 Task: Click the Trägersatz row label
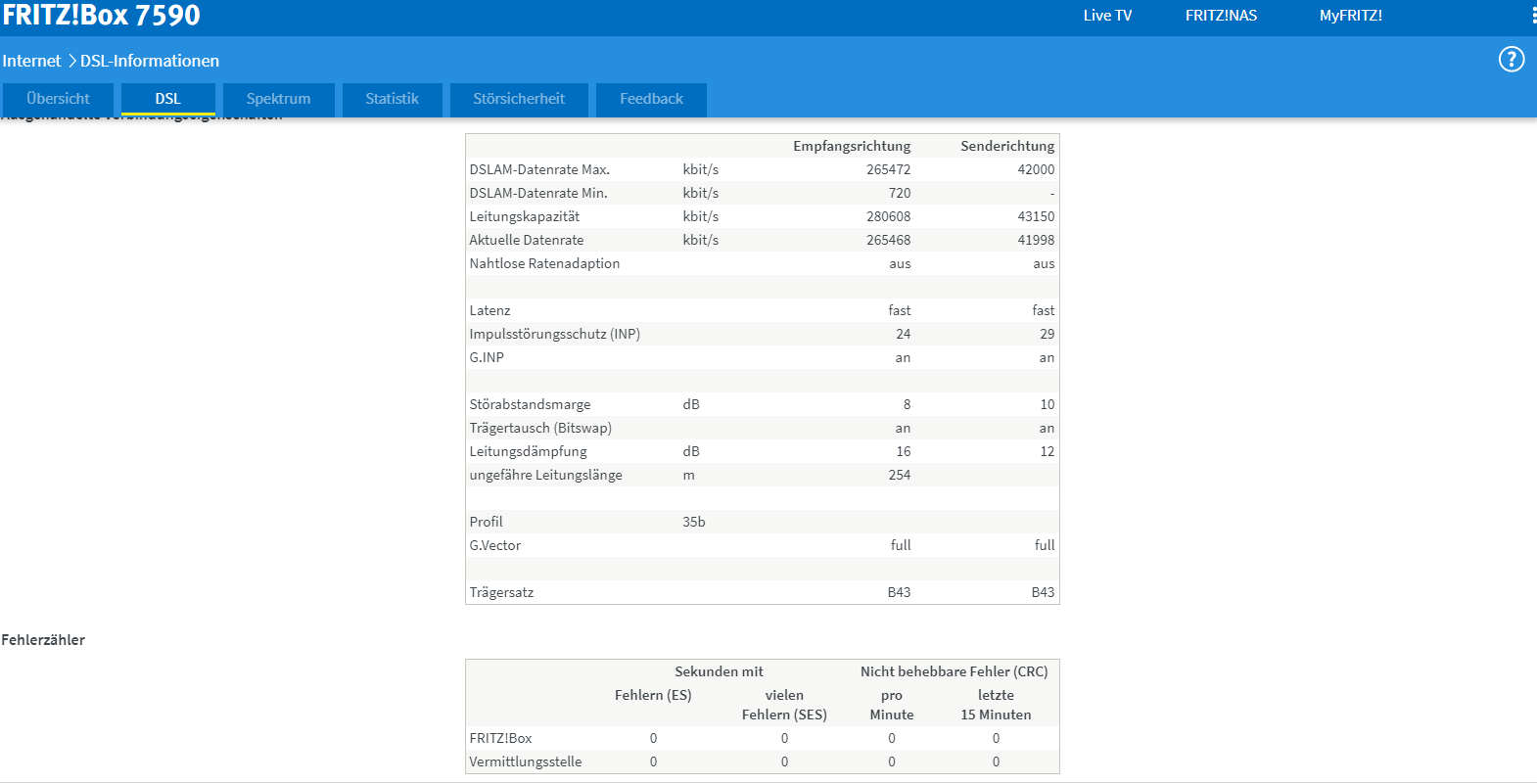pos(501,592)
